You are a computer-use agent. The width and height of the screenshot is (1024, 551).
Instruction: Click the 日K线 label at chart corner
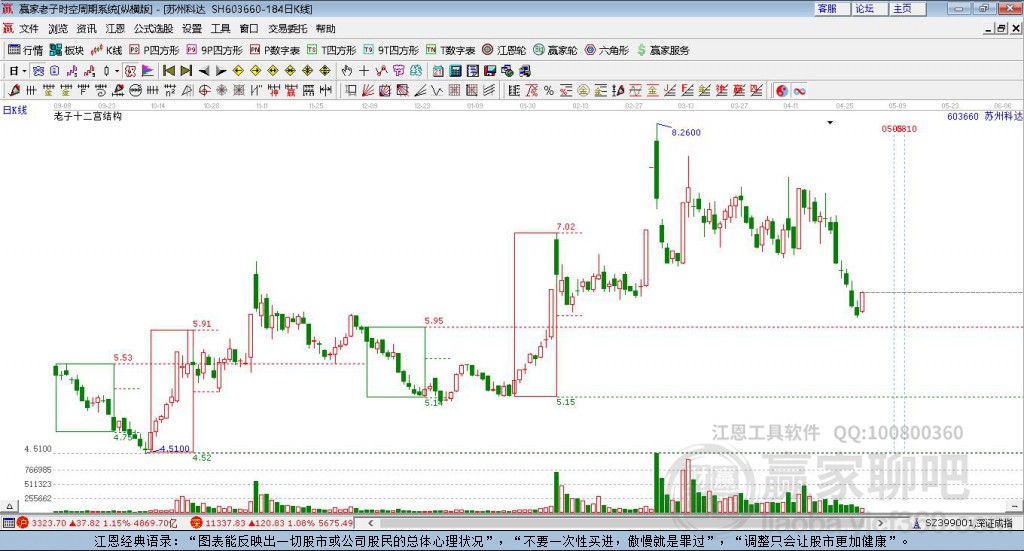[15, 110]
